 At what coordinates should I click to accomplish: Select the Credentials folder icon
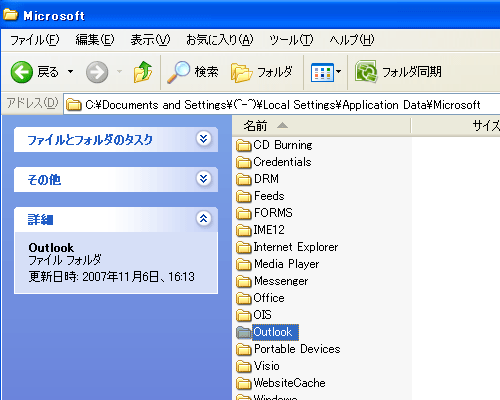tap(244, 162)
